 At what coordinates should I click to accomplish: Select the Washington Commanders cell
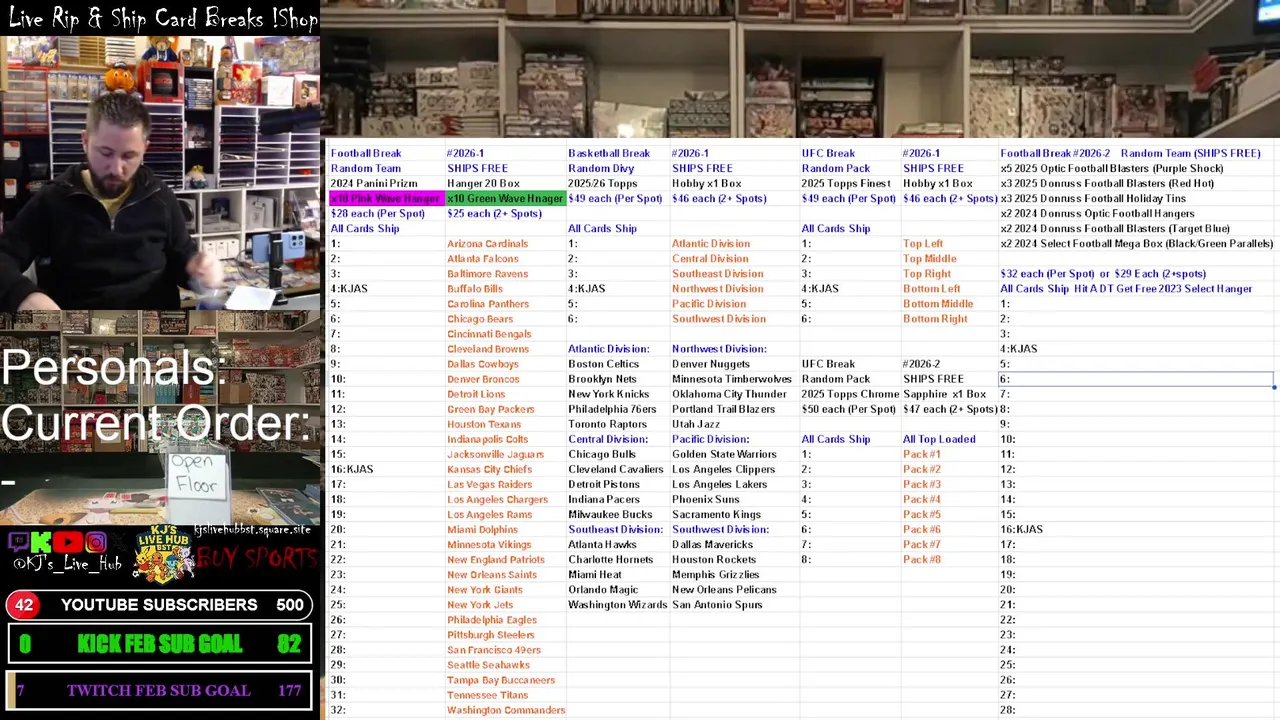(x=506, y=710)
